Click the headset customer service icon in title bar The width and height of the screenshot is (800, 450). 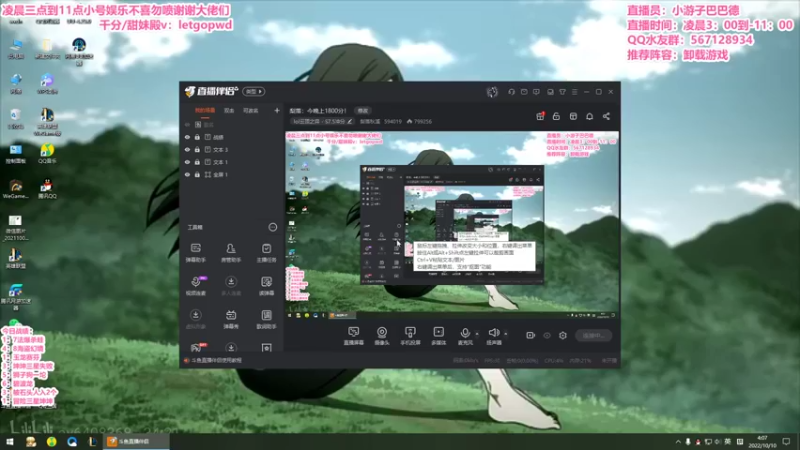511,92
